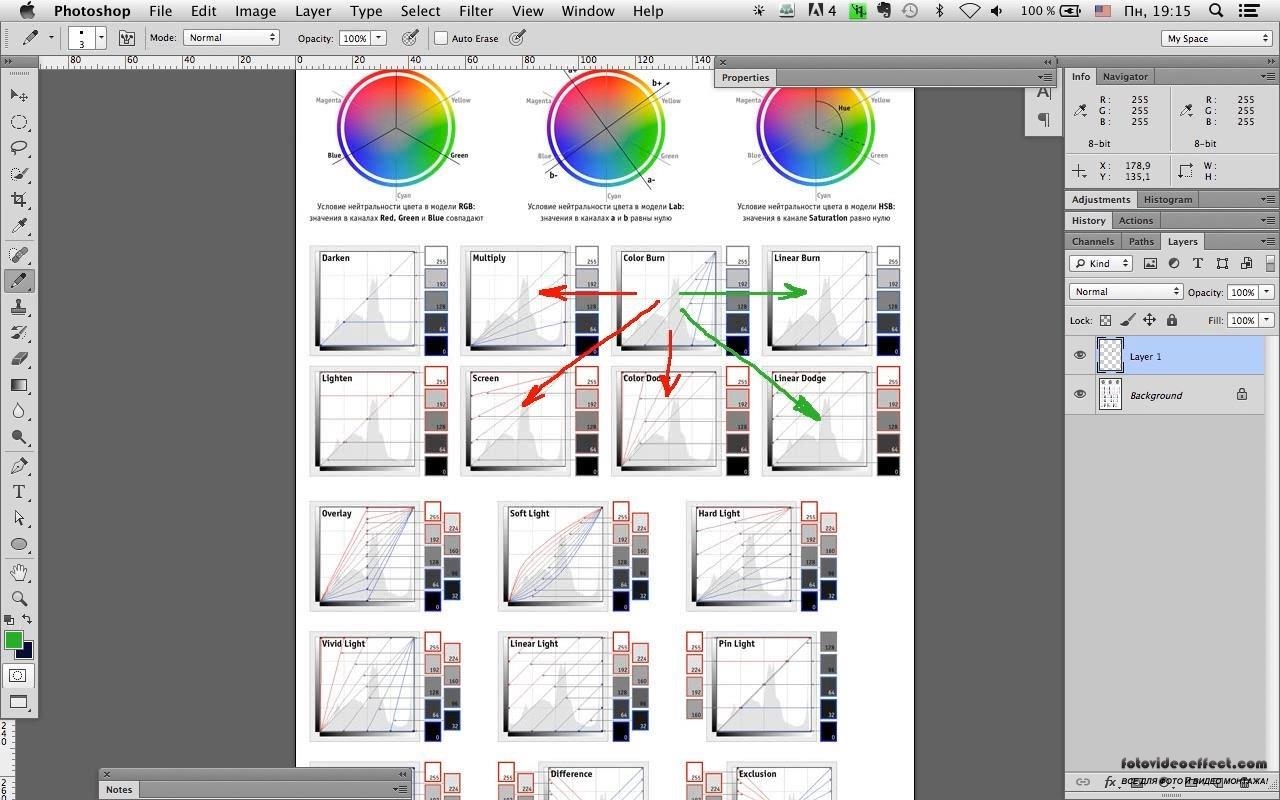Hide Layer 1 visibility eye
The width and height of the screenshot is (1280, 800).
pos(1080,356)
